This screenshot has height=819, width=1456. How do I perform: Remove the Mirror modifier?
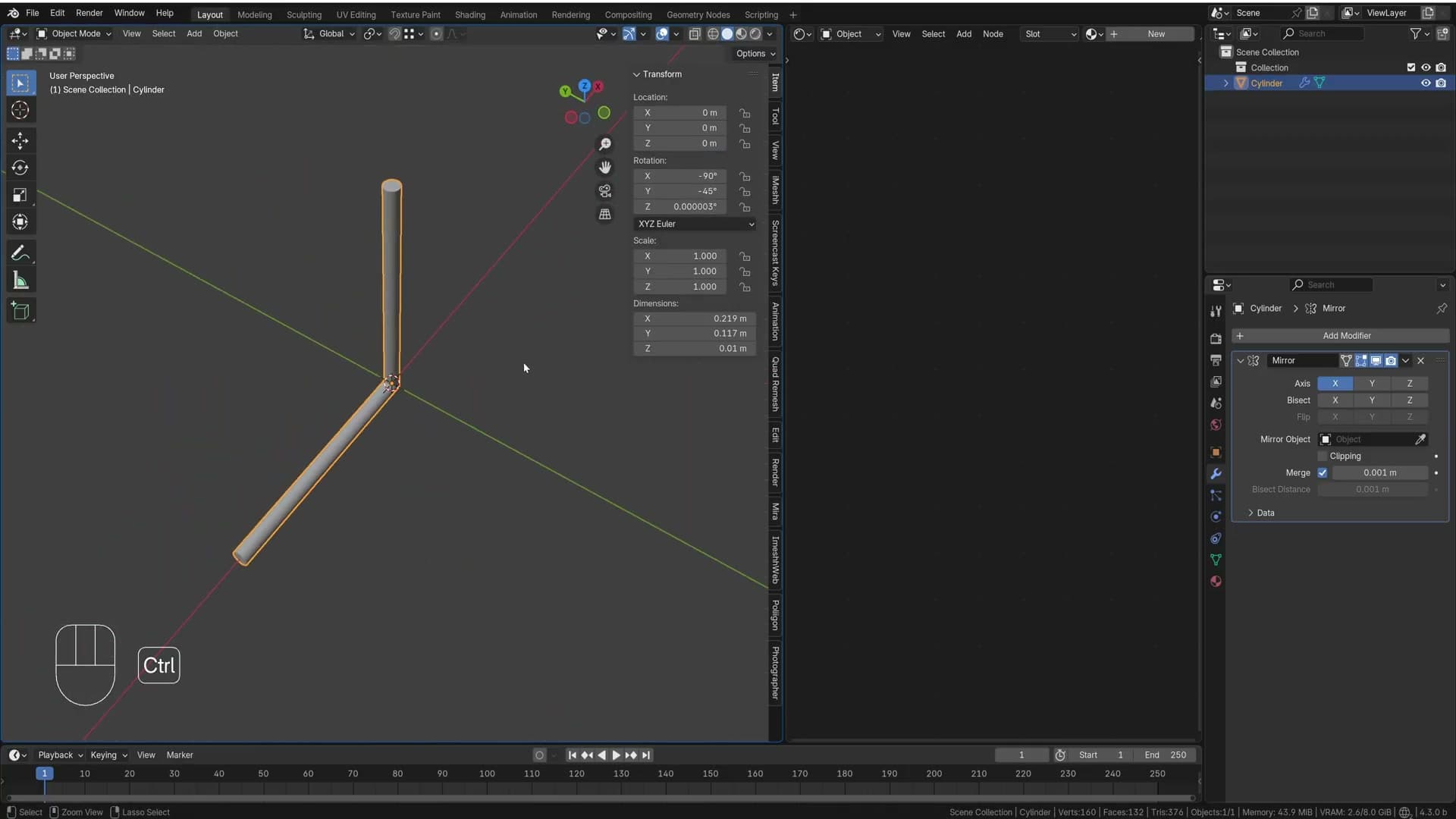[1420, 361]
